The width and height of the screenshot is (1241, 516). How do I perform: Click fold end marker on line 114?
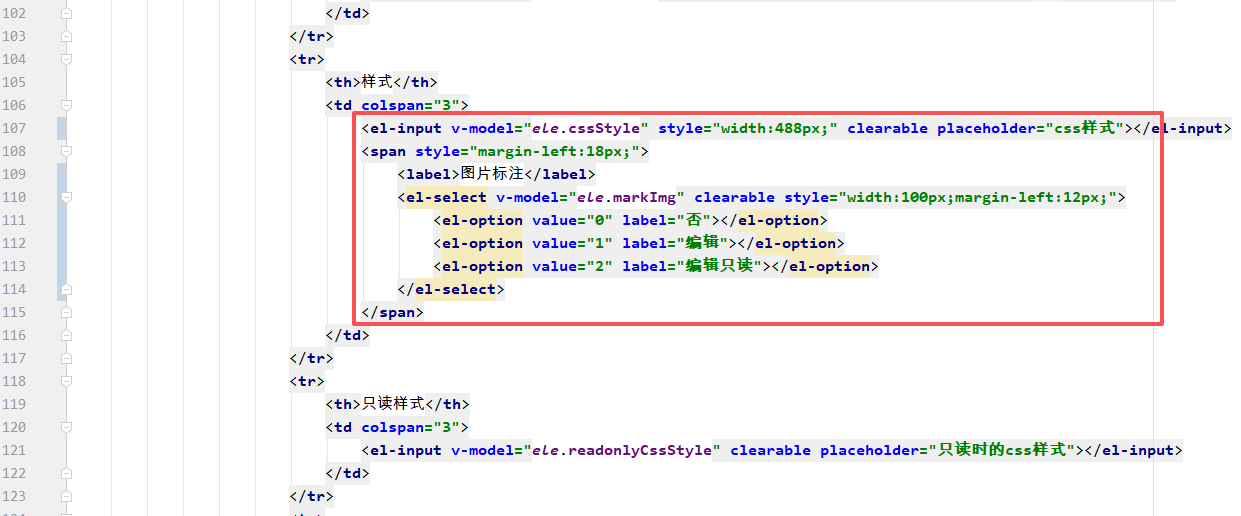tap(67, 289)
